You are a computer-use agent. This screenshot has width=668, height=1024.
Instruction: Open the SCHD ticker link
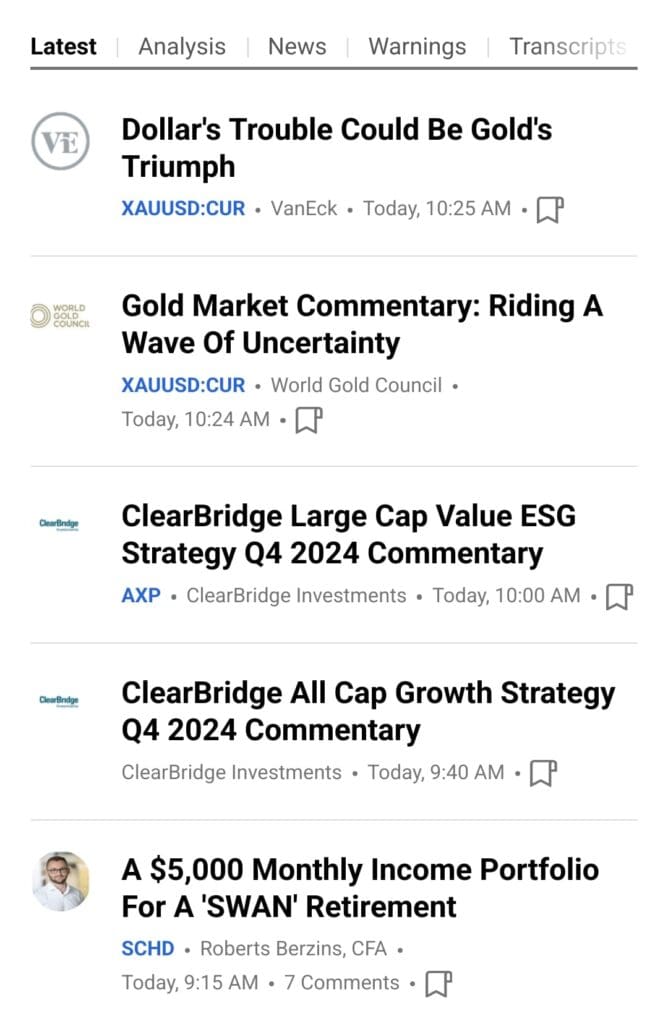pyautogui.click(x=146, y=948)
